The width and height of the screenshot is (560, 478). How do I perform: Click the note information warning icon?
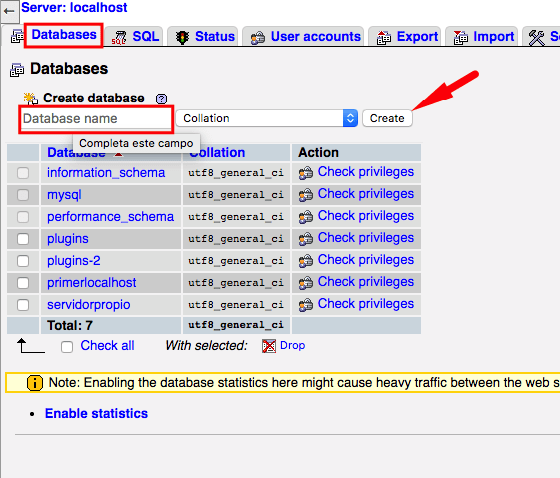pos(35,383)
